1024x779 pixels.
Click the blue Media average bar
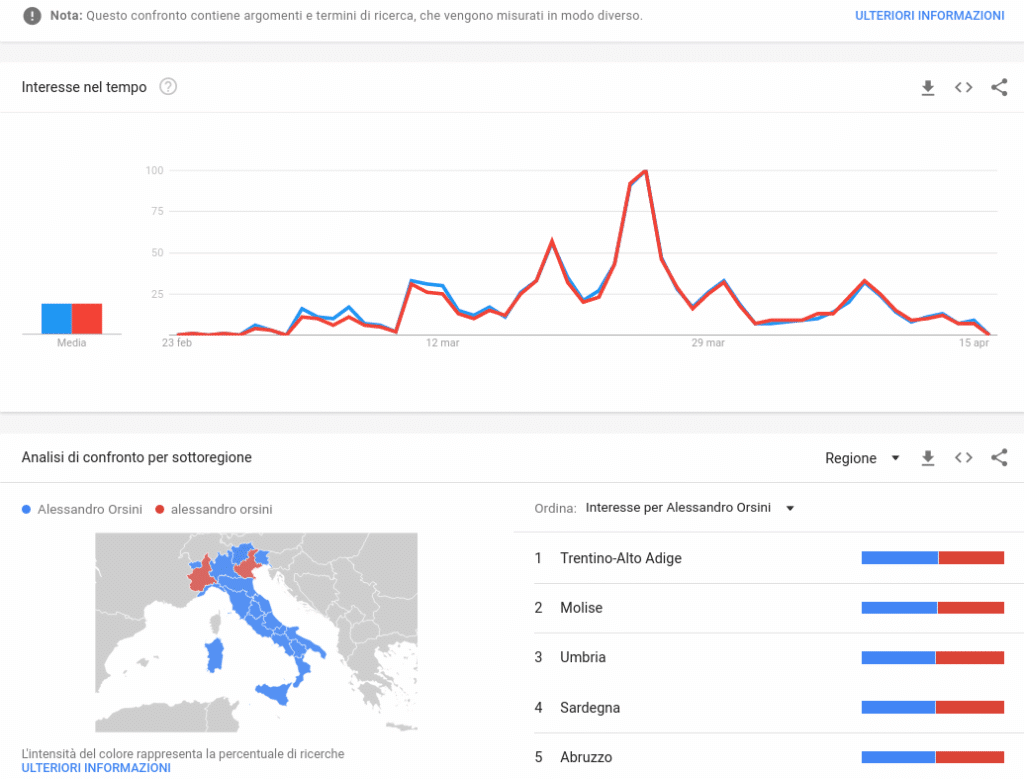tap(56, 318)
